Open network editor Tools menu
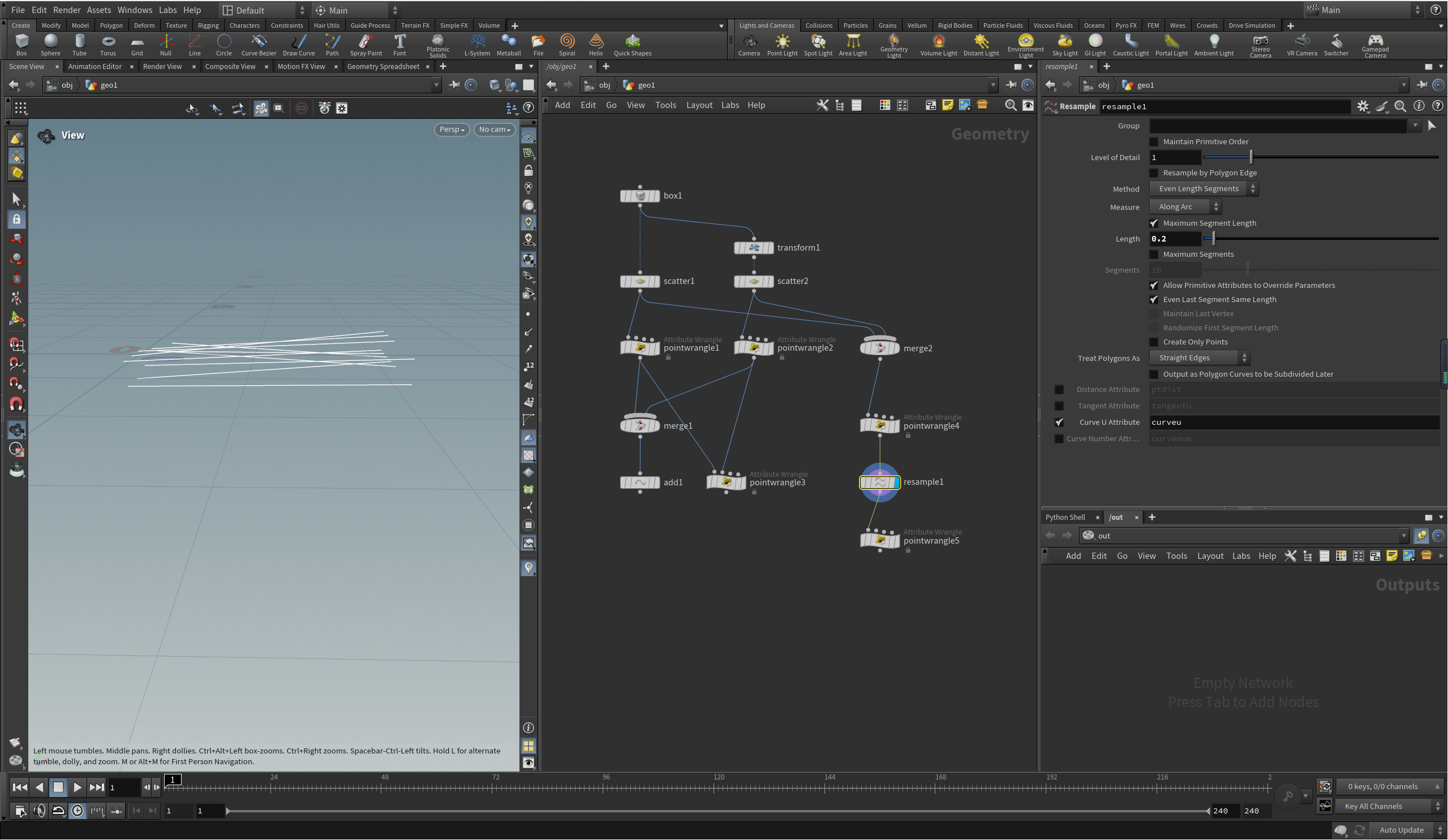Viewport: 1448px width, 840px height. pos(665,105)
